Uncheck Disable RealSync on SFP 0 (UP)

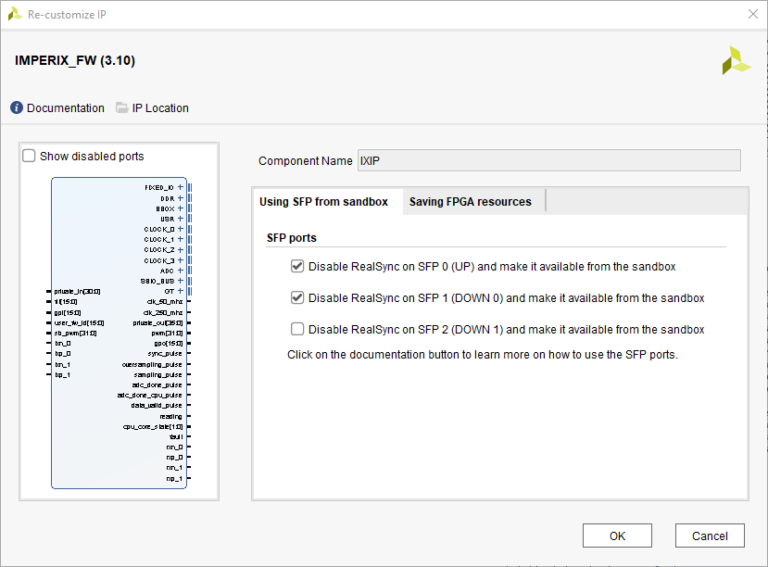point(297,267)
